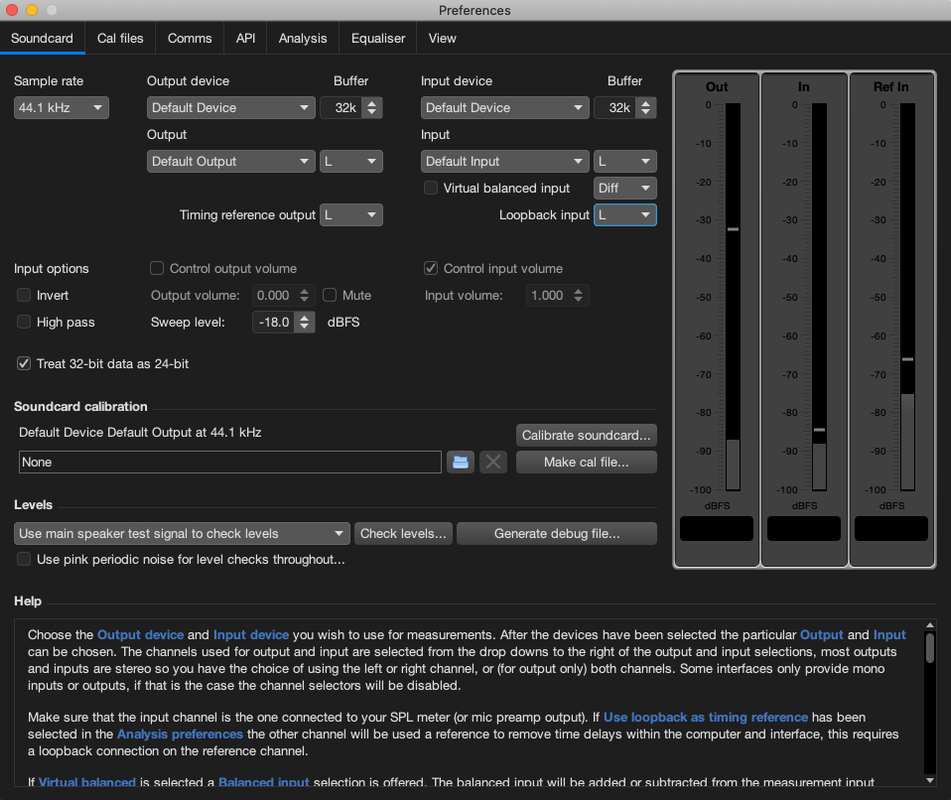
Task: Switch to the View tab
Action: [x=442, y=38]
